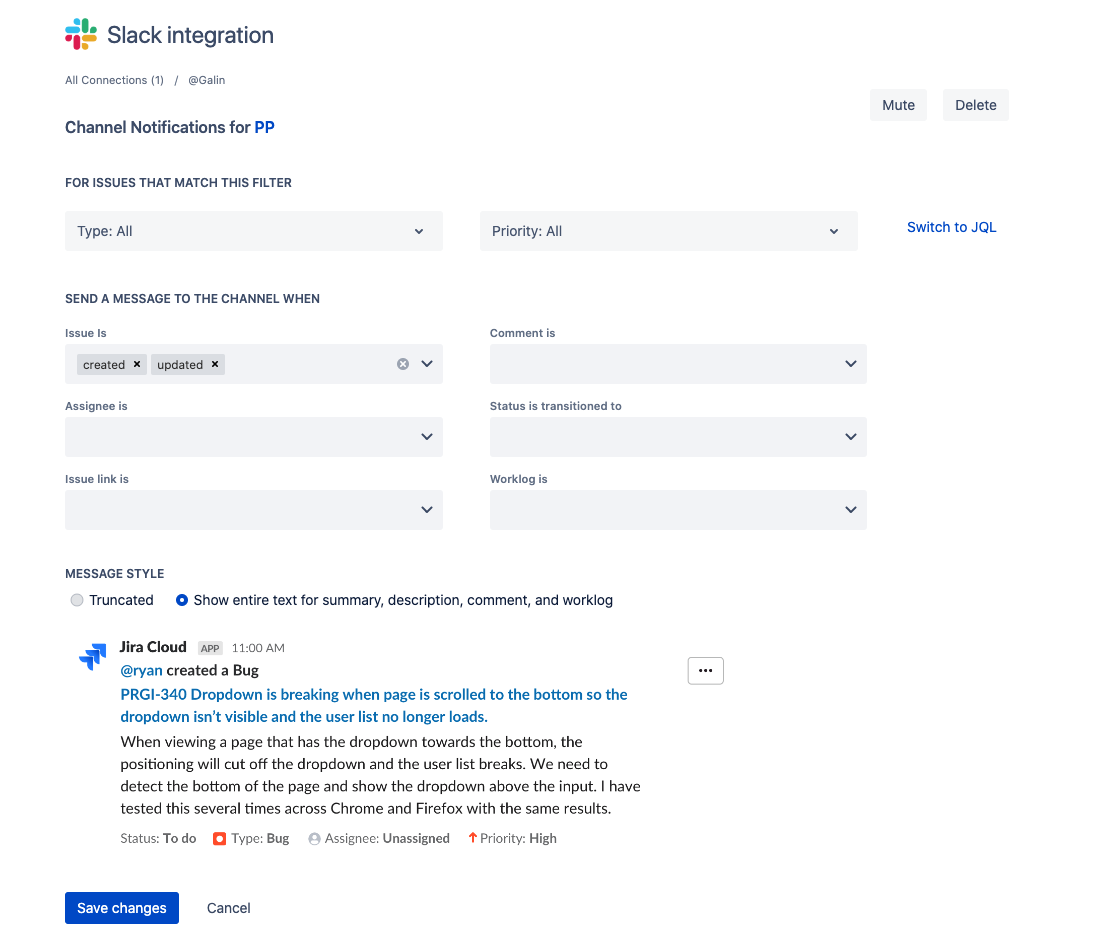Expand the Issue Is dropdown arrow
Image resolution: width=1110 pixels, height=945 pixels.
427,364
